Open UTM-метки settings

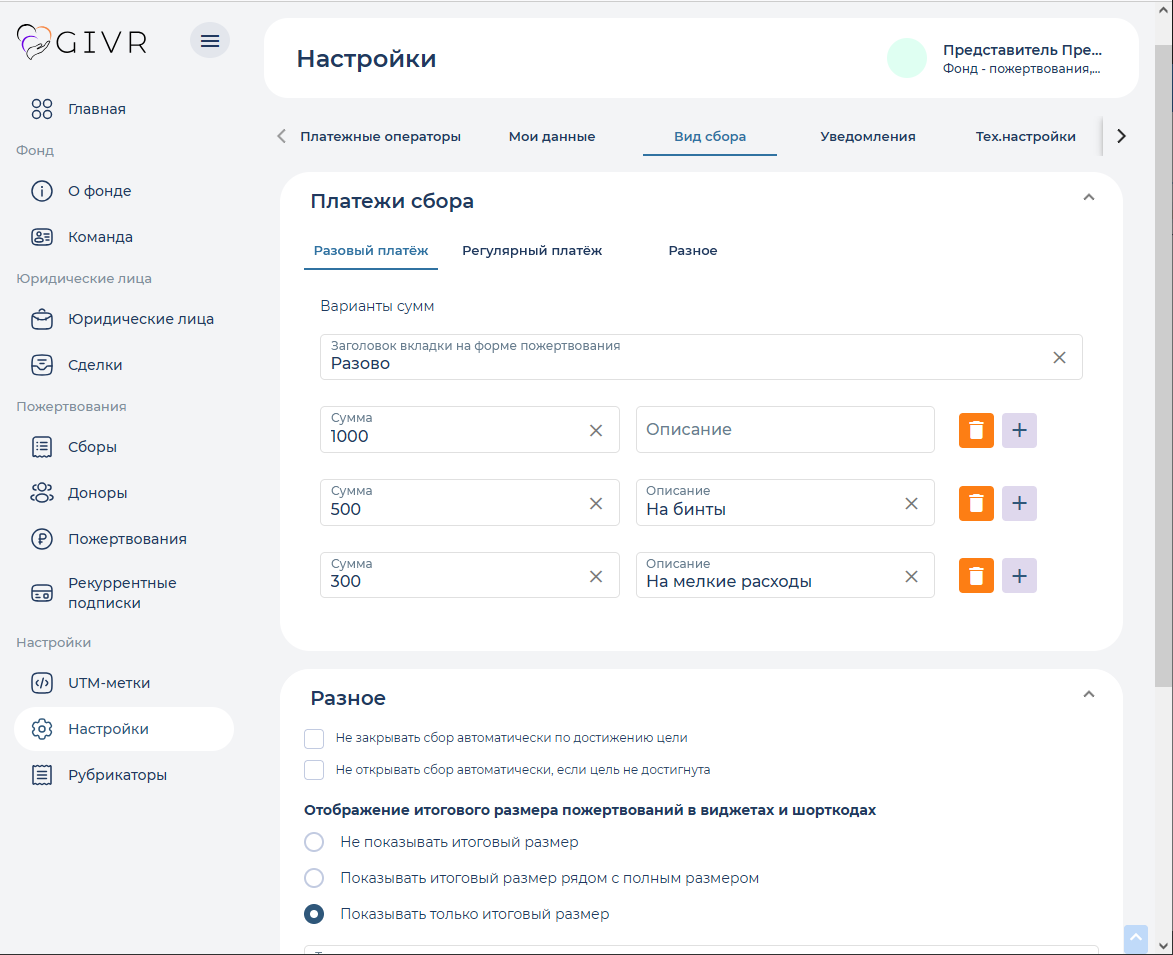[x=108, y=684]
